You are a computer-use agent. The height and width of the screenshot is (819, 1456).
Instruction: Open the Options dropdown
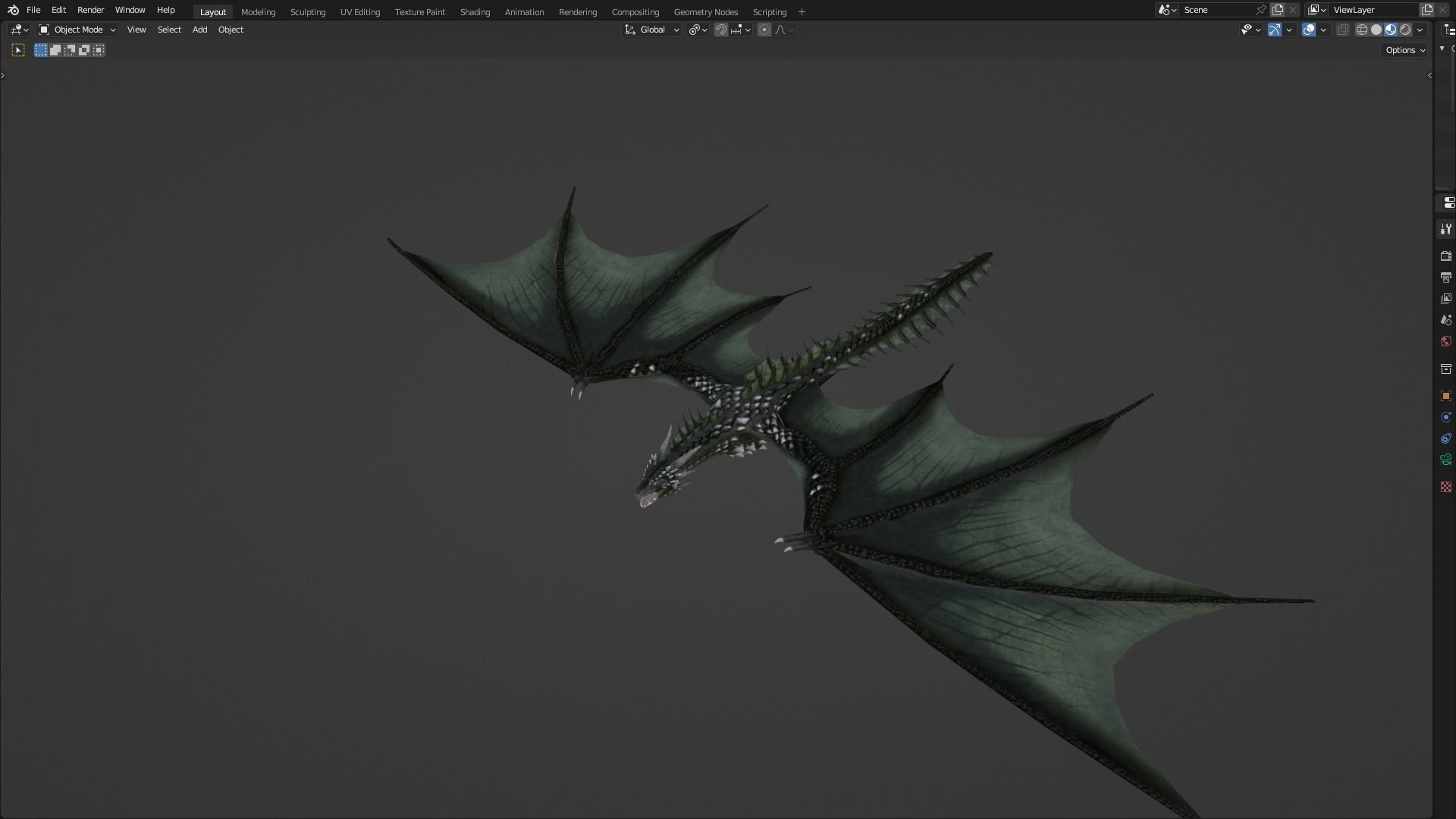click(1405, 50)
